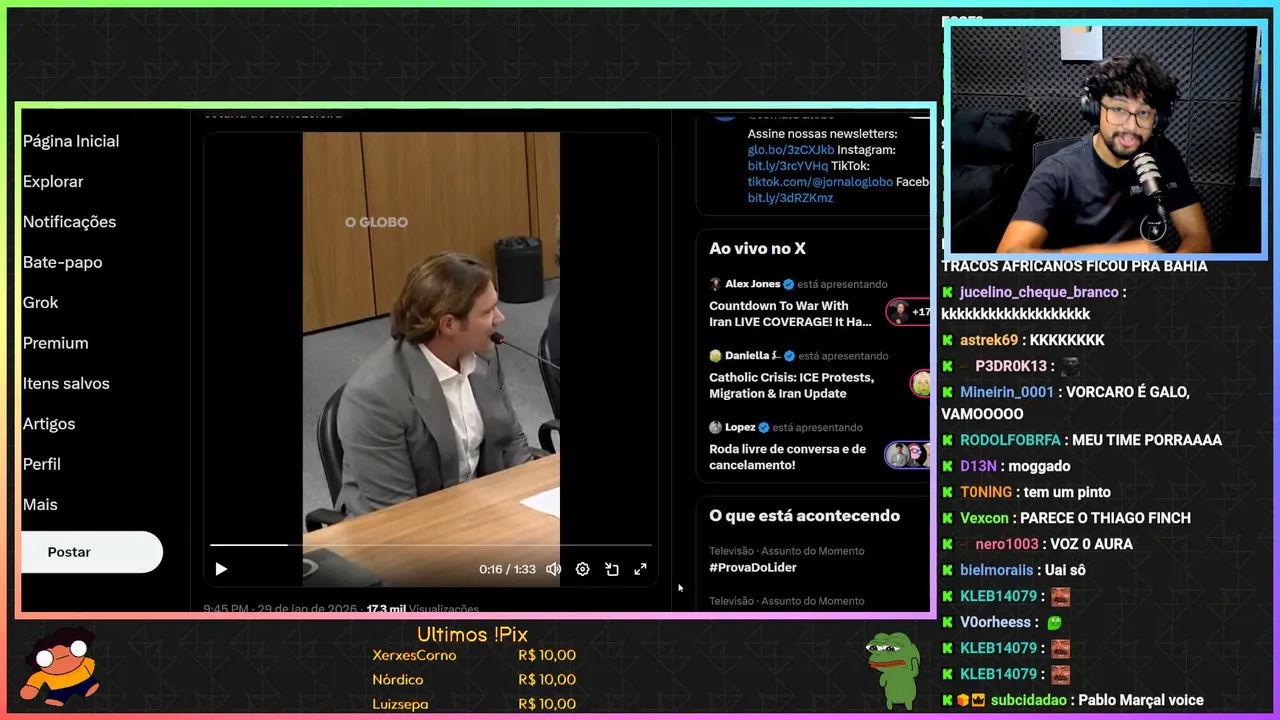Click Luizsepa in Ultimos Pix list
The image size is (1280, 720).
tap(400, 704)
